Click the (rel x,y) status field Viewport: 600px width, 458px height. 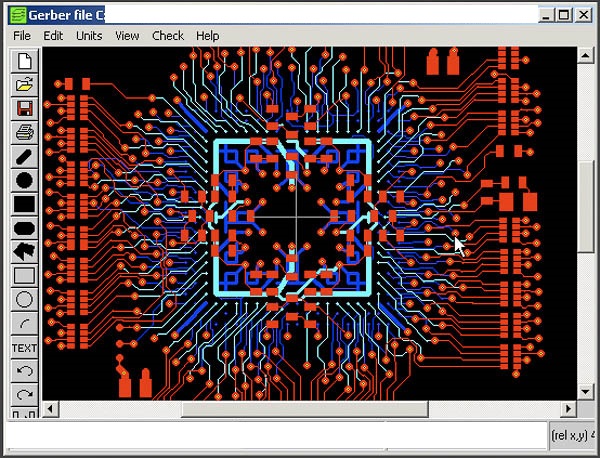(x=572, y=435)
